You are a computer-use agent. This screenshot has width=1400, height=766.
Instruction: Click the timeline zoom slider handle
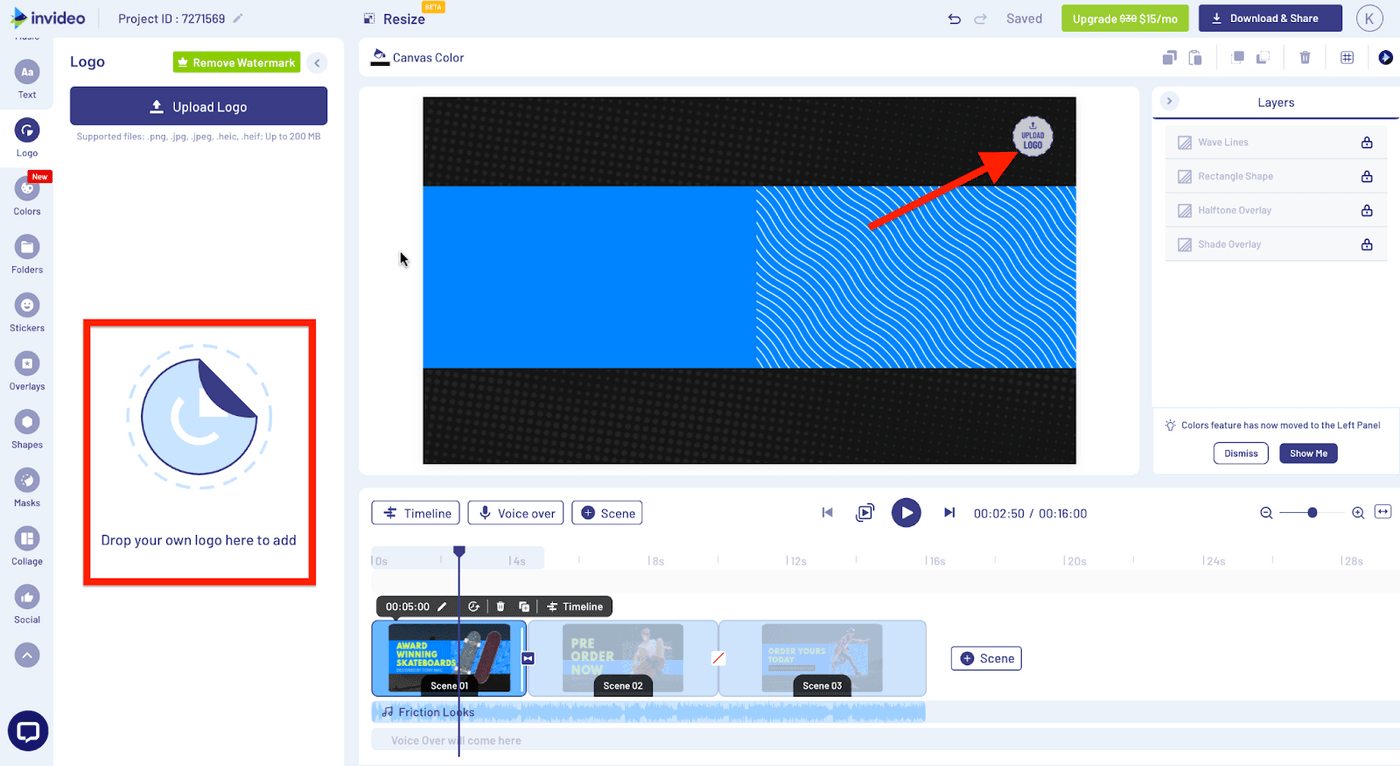(1312, 513)
